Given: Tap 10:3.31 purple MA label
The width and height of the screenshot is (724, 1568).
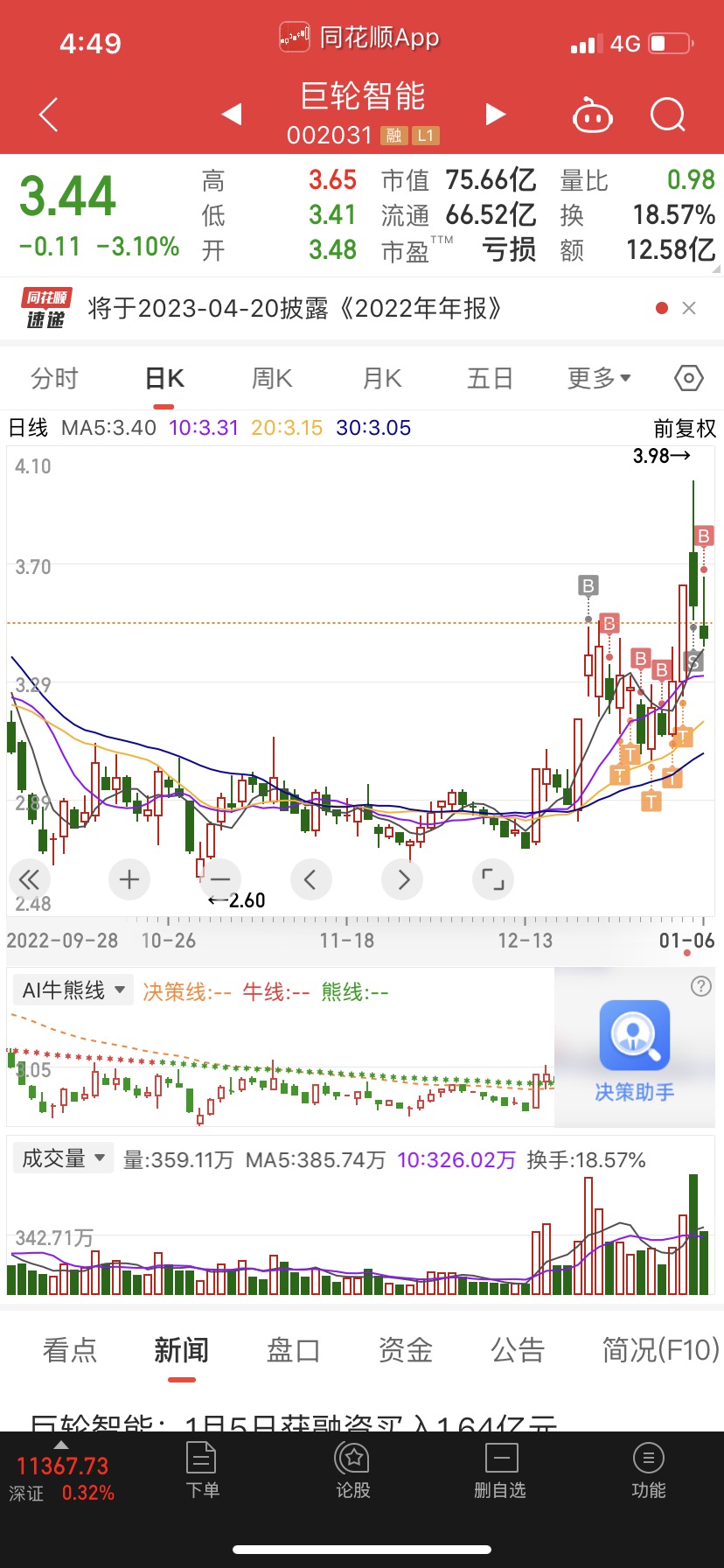Looking at the screenshot, I should click(x=204, y=428).
